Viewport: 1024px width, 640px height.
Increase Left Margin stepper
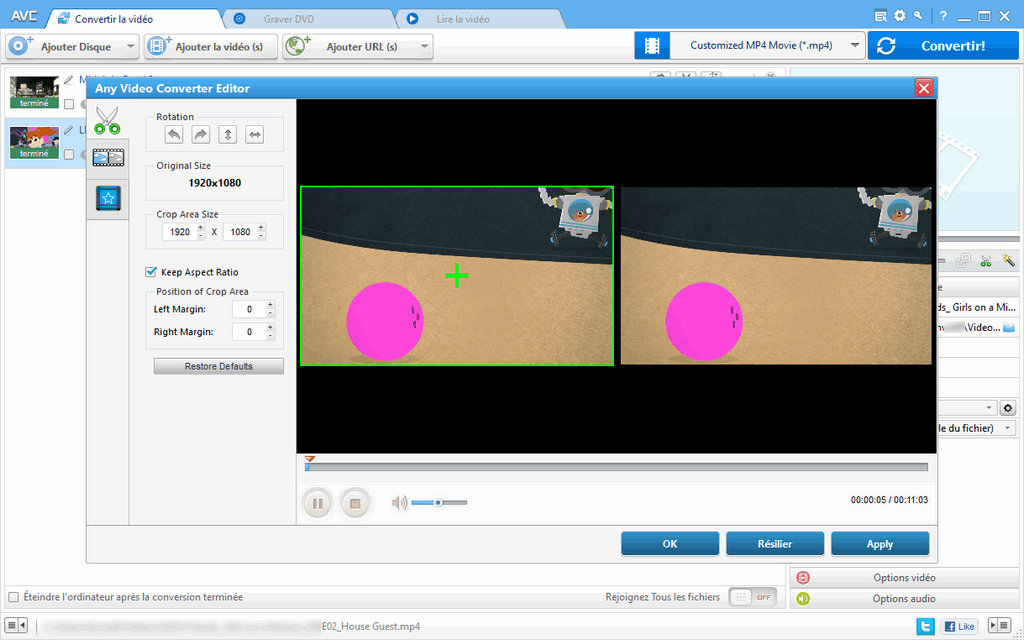[x=270, y=305]
